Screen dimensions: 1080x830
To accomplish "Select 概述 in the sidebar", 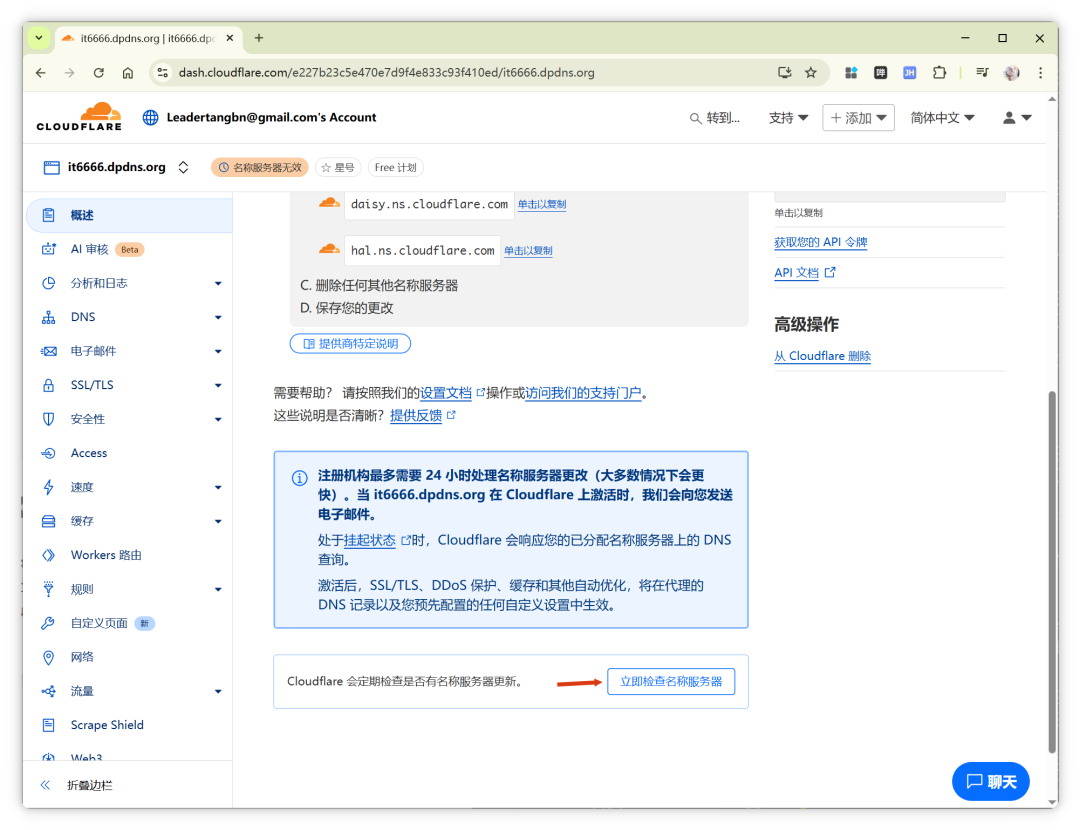I will click(x=82, y=215).
